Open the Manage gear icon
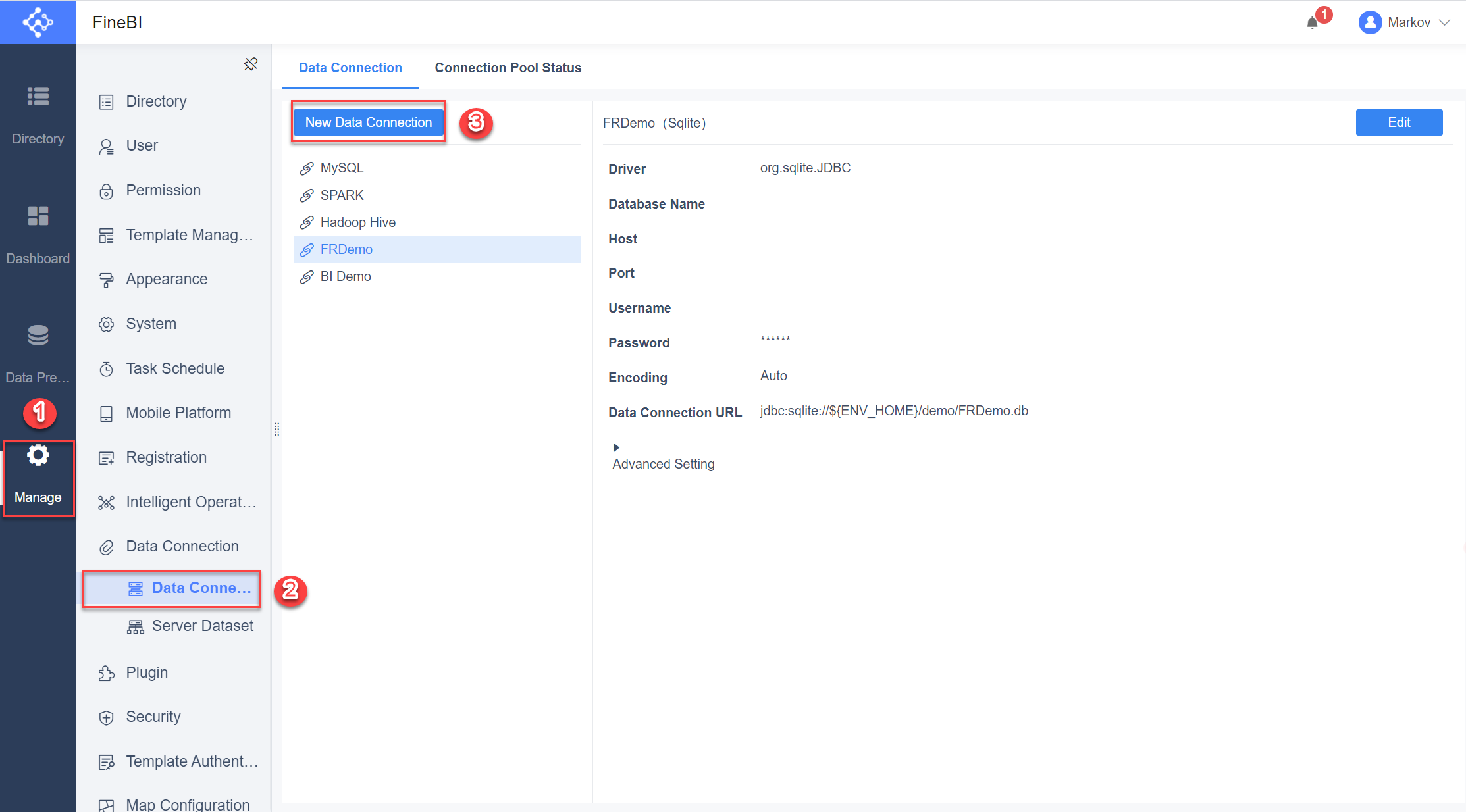Screen dimensions: 1466x812 (x=38, y=455)
